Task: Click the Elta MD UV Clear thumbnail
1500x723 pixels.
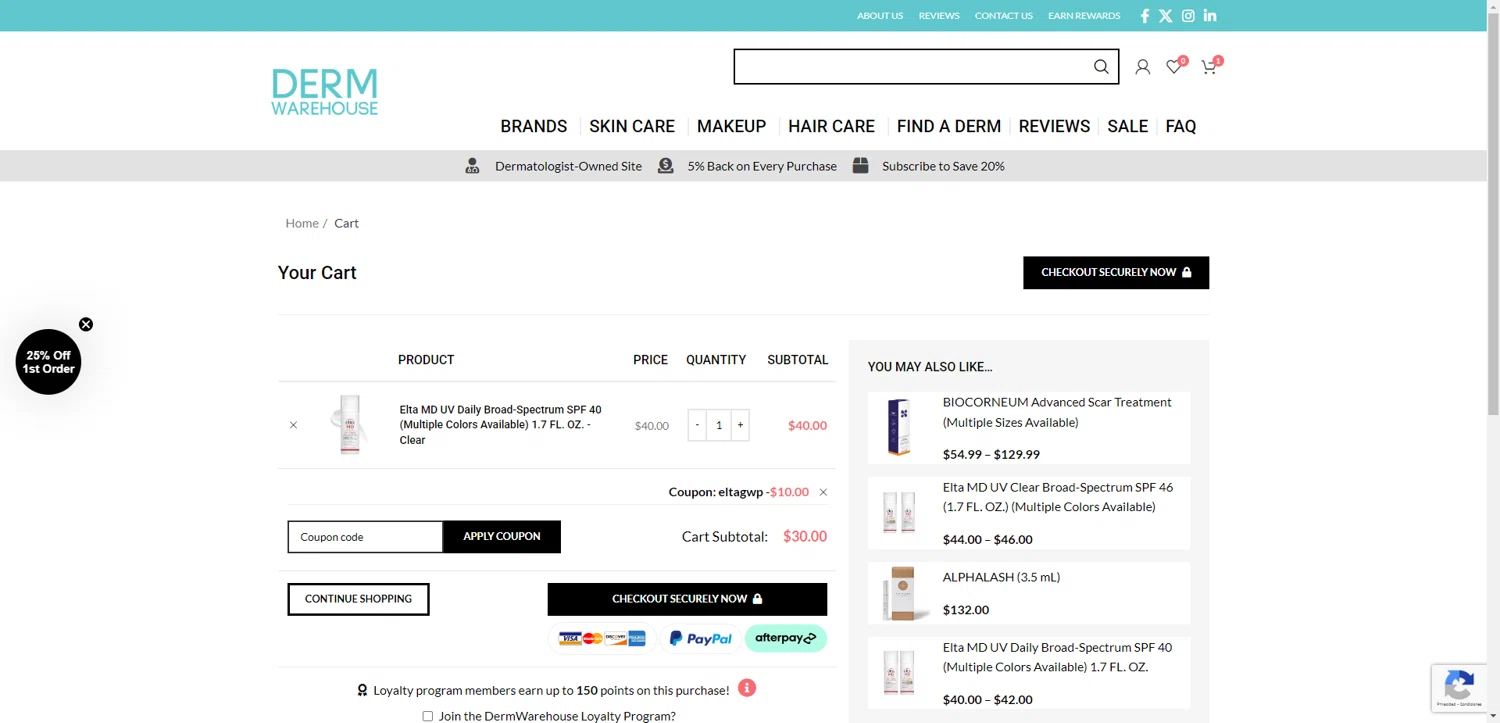Action: 899,512
